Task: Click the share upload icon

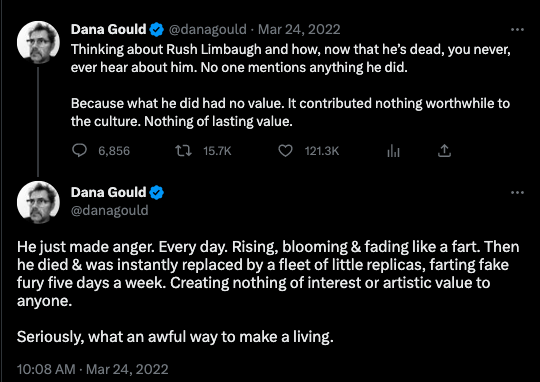Action: pos(444,151)
